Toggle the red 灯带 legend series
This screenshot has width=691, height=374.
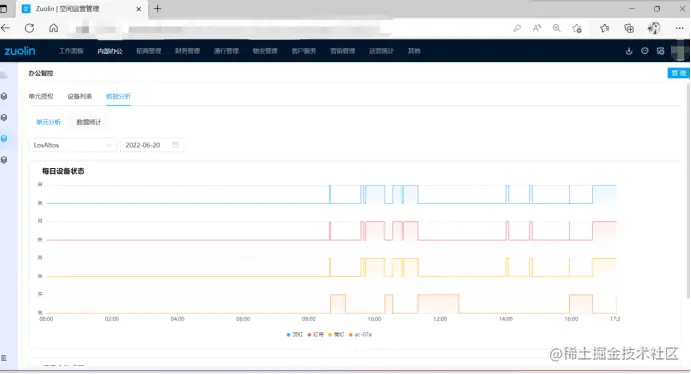pos(316,335)
